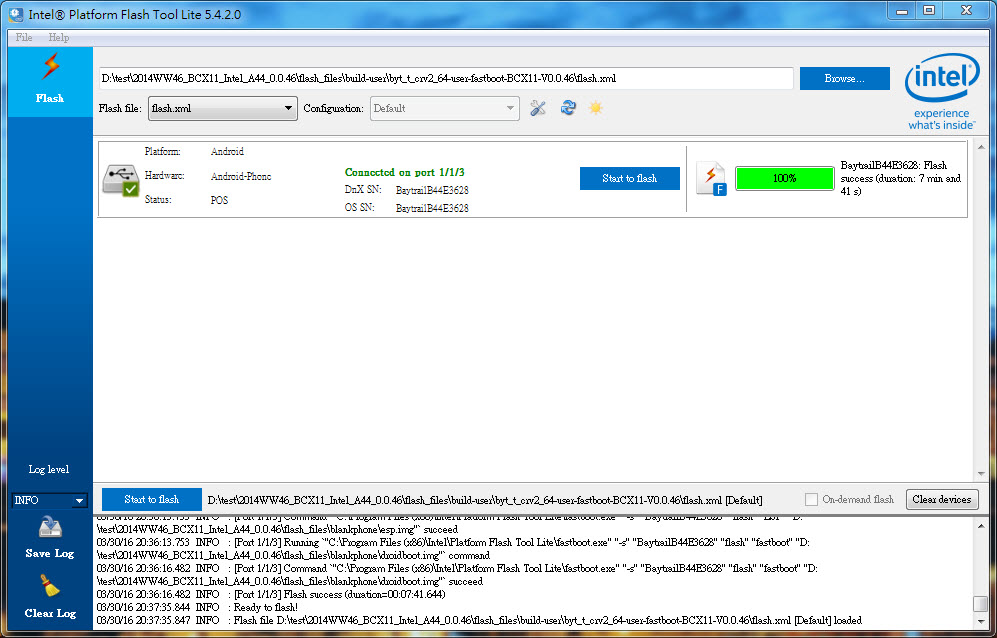Click the yellow sun icon
997x638 pixels.
click(596, 108)
